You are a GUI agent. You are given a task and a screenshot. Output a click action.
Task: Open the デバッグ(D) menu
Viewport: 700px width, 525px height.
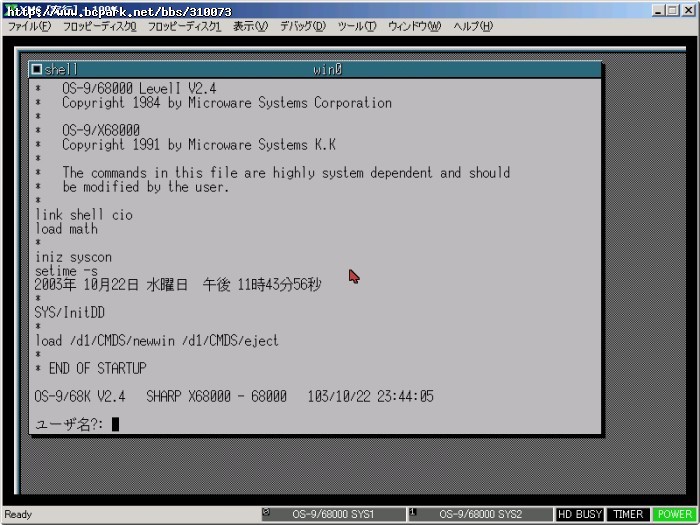(x=303, y=26)
